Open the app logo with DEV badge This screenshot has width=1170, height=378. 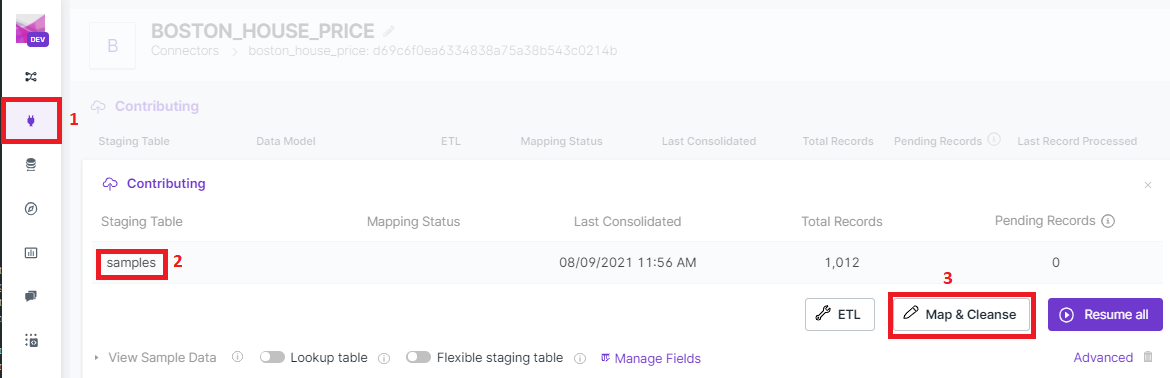point(31,31)
